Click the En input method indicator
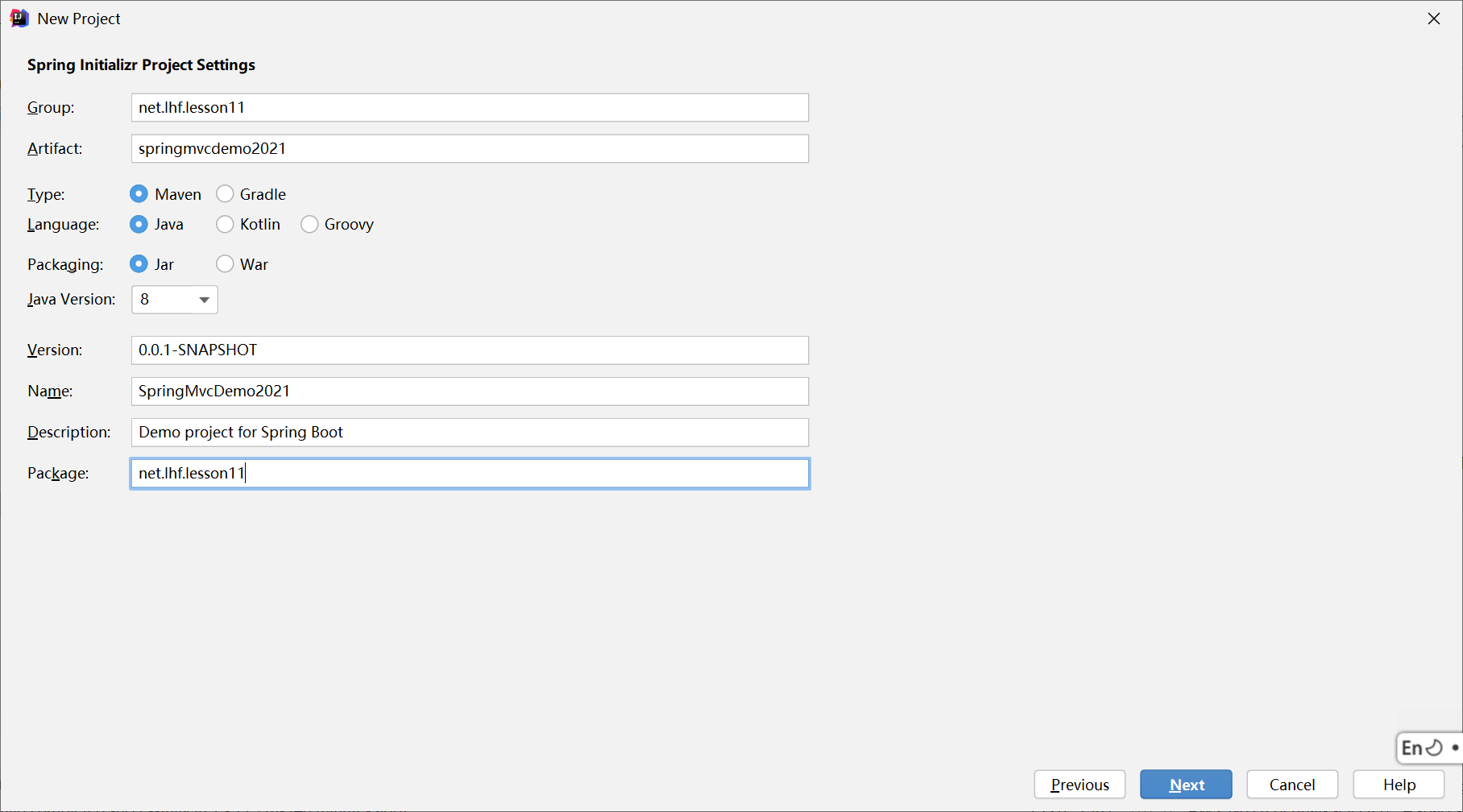Viewport: 1463px width, 812px height. pos(1411,748)
